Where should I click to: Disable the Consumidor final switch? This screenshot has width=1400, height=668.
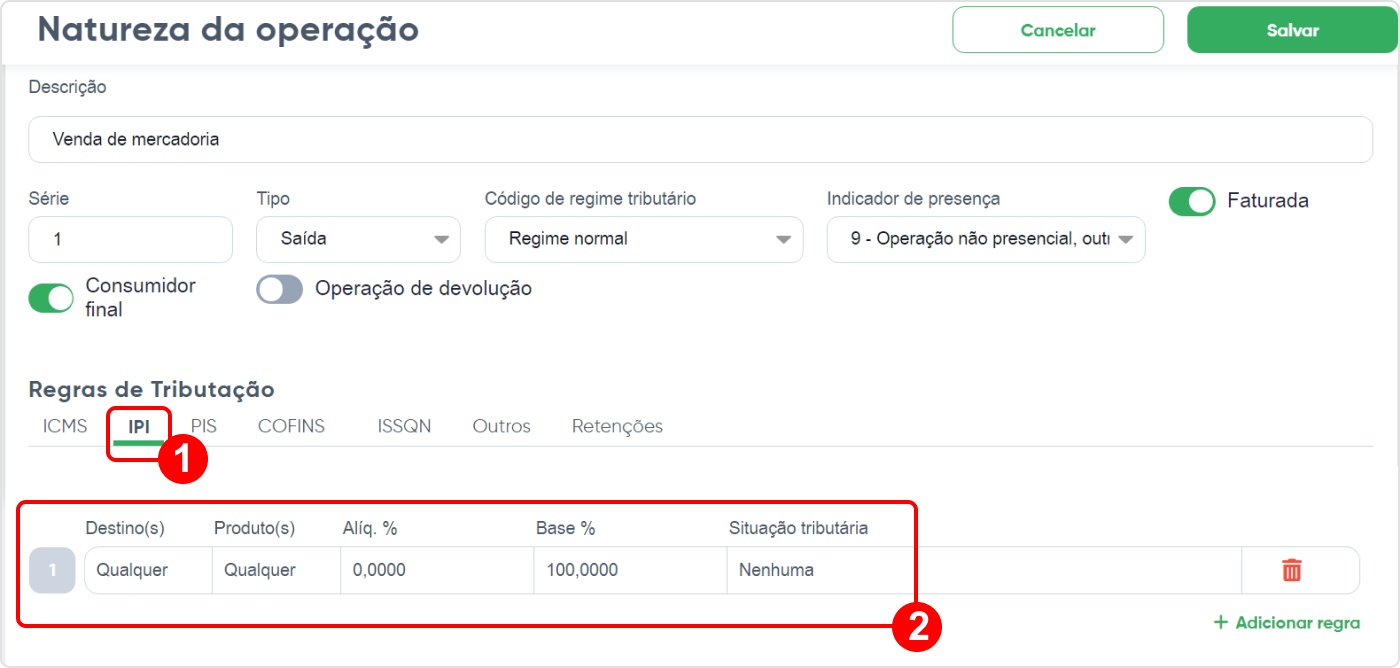(51, 298)
